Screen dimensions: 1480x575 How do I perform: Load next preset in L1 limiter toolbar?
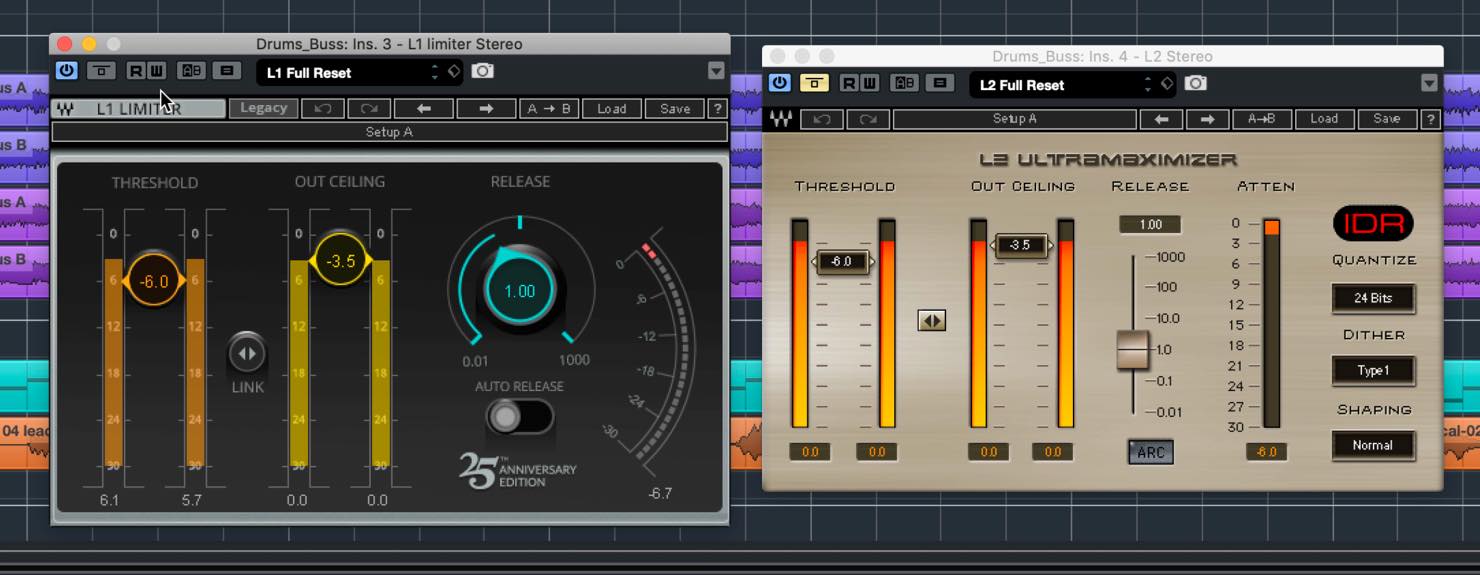click(x=486, y=108)
